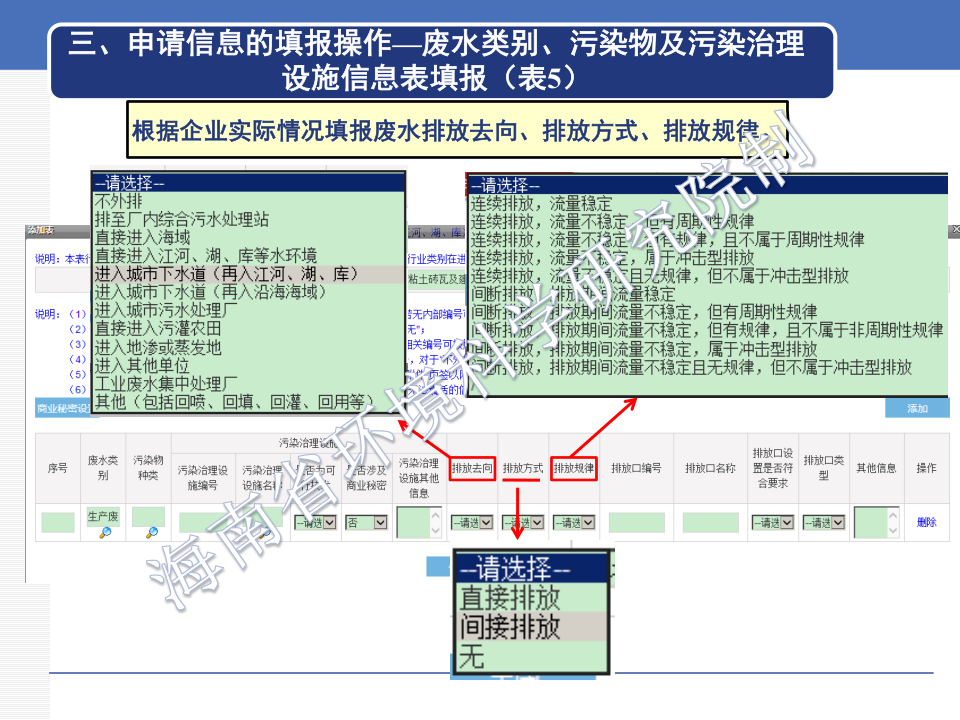Choose 间接排放 in the discharge mode list
The width and height of the screenshot is (960, 720).
[x=533, y=626]
